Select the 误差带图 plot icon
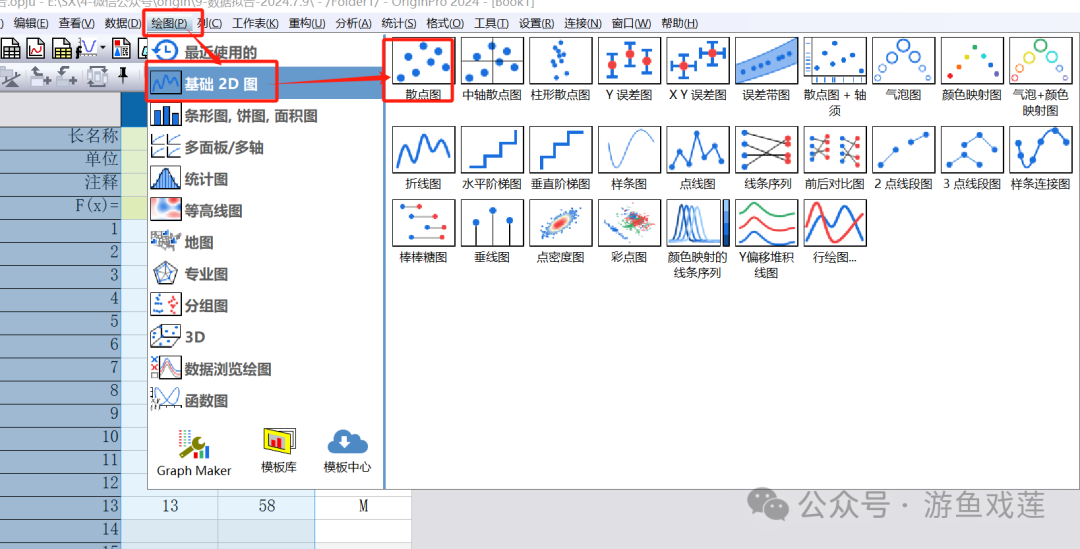Viewport: 1080px width, 549px height. pyautogui.click(x=766, y=61)
